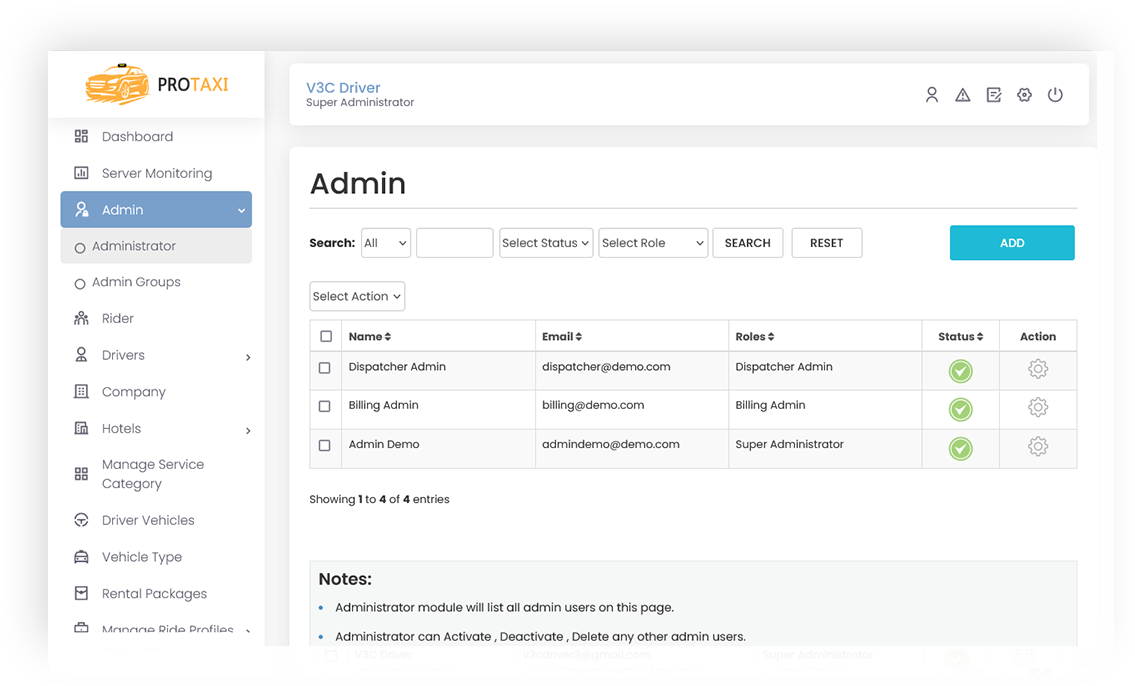Open the settings gear in header

[1024, 95]
